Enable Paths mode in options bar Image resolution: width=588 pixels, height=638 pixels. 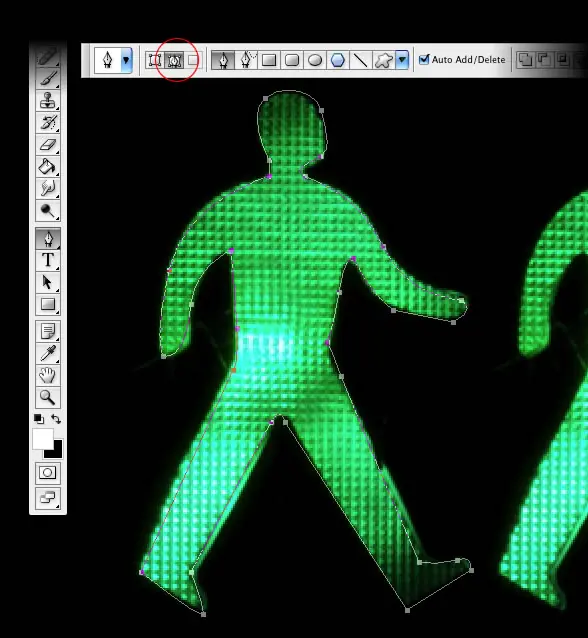[x=175, y=60]
